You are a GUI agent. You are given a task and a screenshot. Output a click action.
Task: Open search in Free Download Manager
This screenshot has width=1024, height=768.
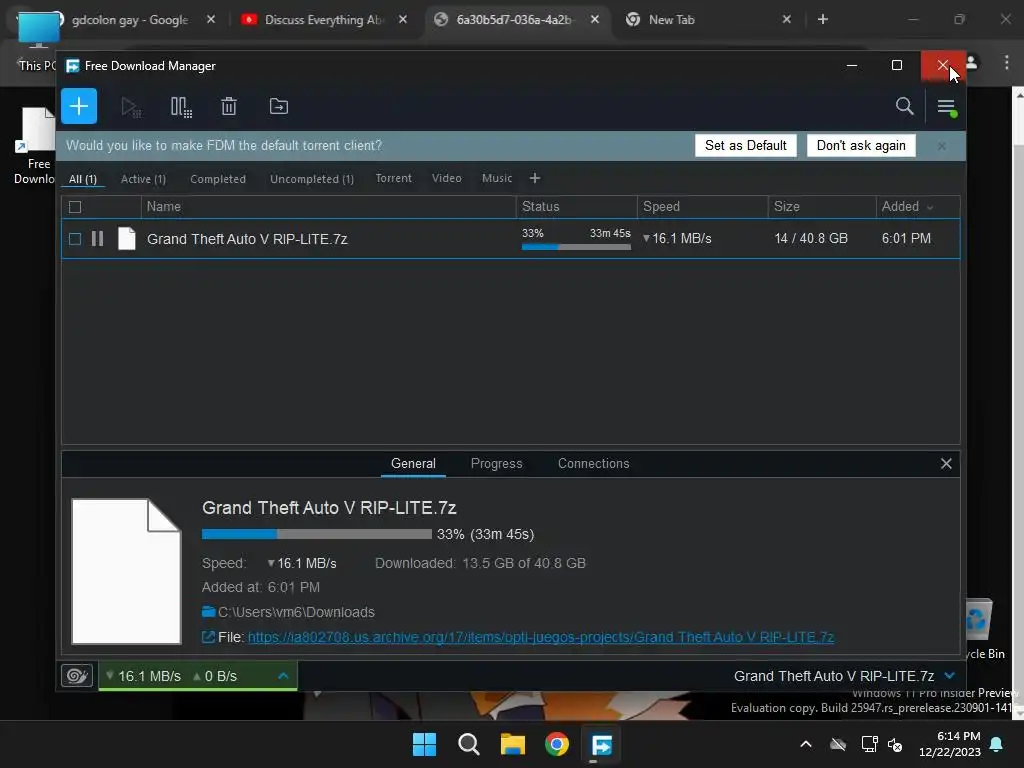pyautogui.click(x=904, y=106)
